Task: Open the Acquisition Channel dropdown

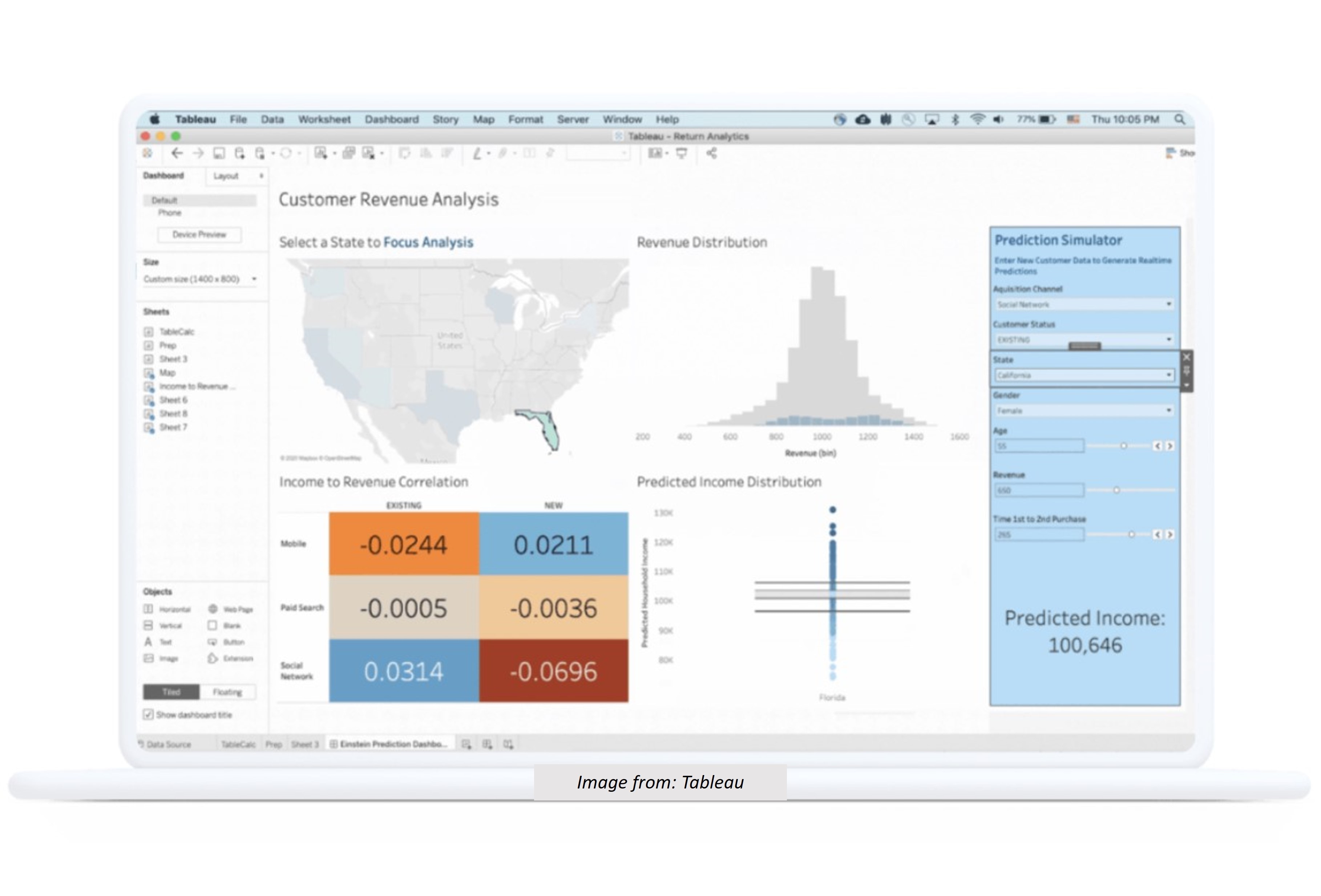Action: (x=1084, y=304)
